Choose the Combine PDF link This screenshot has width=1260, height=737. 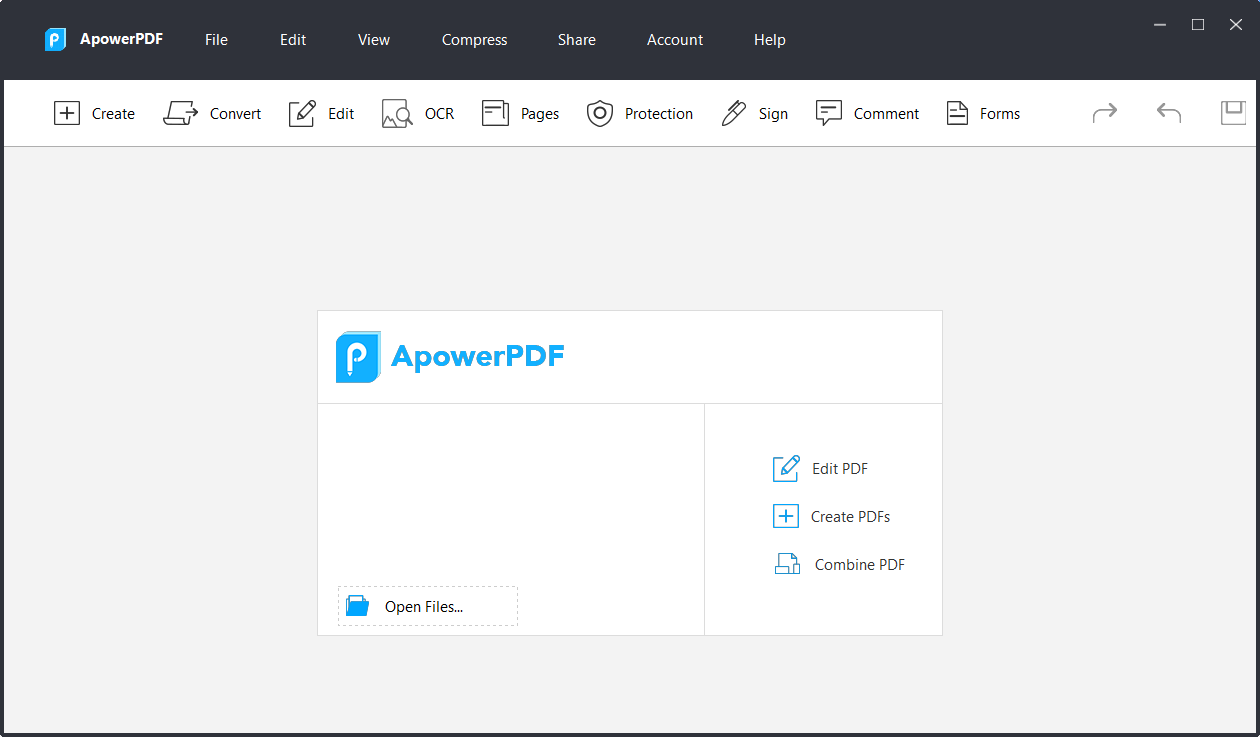pos(860,564)
